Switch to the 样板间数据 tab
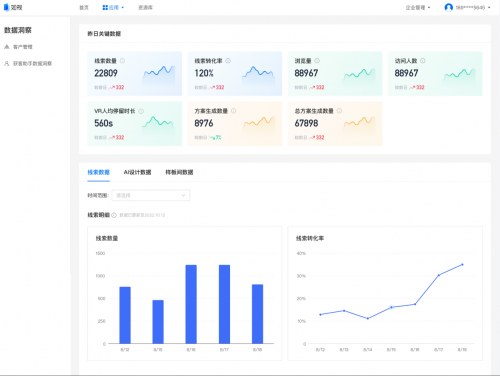 point(179,172)
